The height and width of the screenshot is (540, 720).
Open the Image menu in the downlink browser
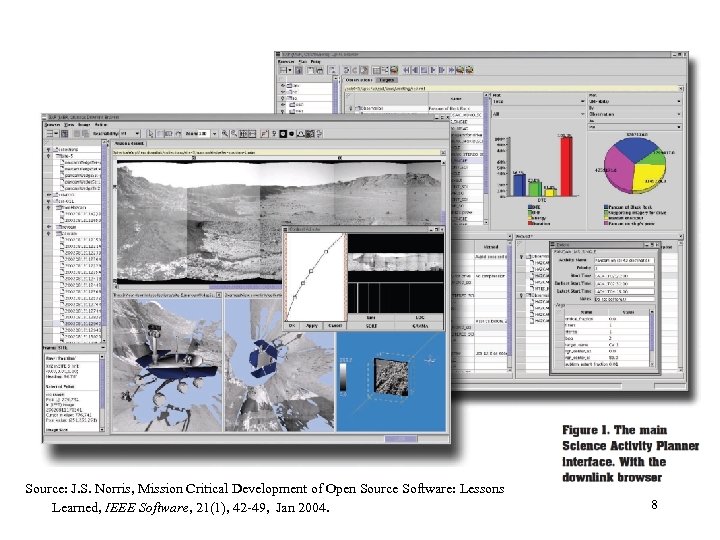tap(84, 124)
